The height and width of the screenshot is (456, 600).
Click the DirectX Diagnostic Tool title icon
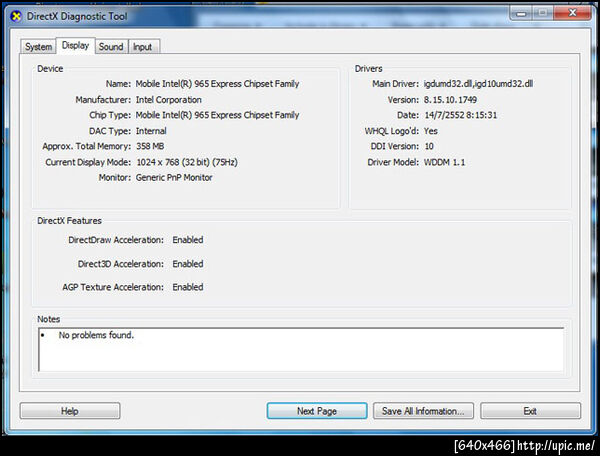coord(16,16)
